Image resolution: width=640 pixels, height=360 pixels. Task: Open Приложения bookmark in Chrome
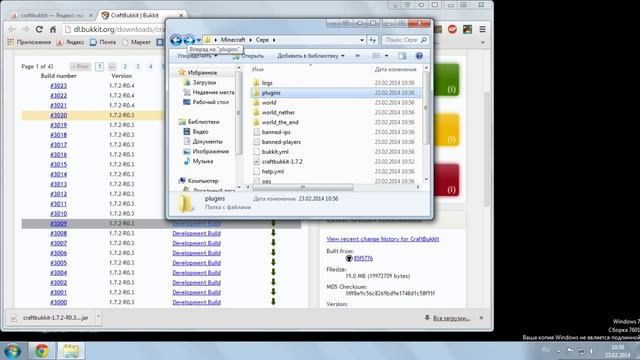pos(29,42)
